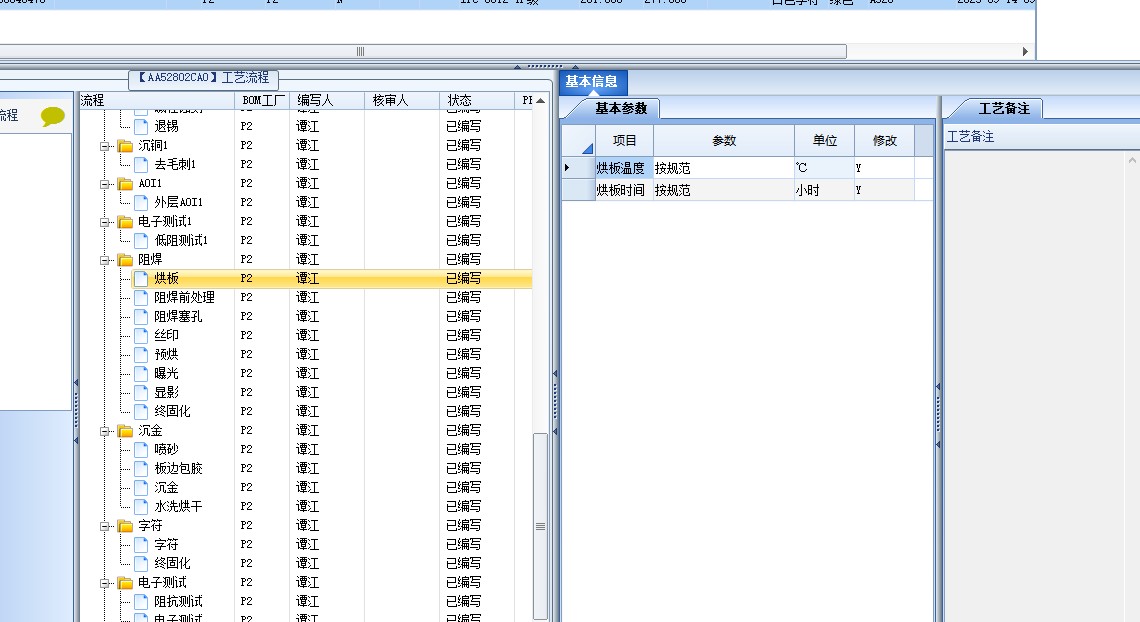Click document icon beside 板边包胶

tap(141, 468)
